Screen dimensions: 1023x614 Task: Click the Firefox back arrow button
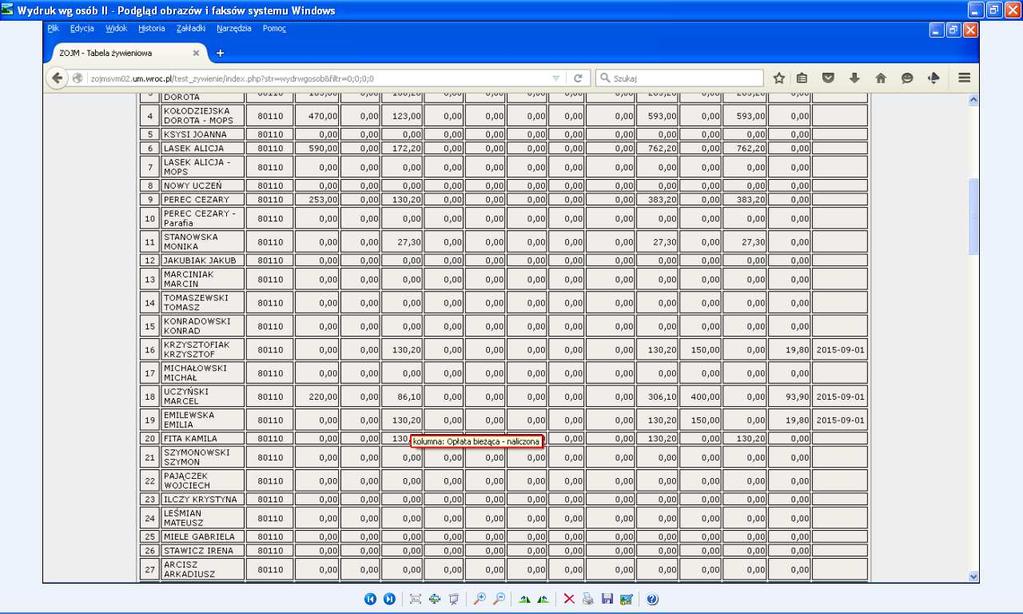click(57, 78)
